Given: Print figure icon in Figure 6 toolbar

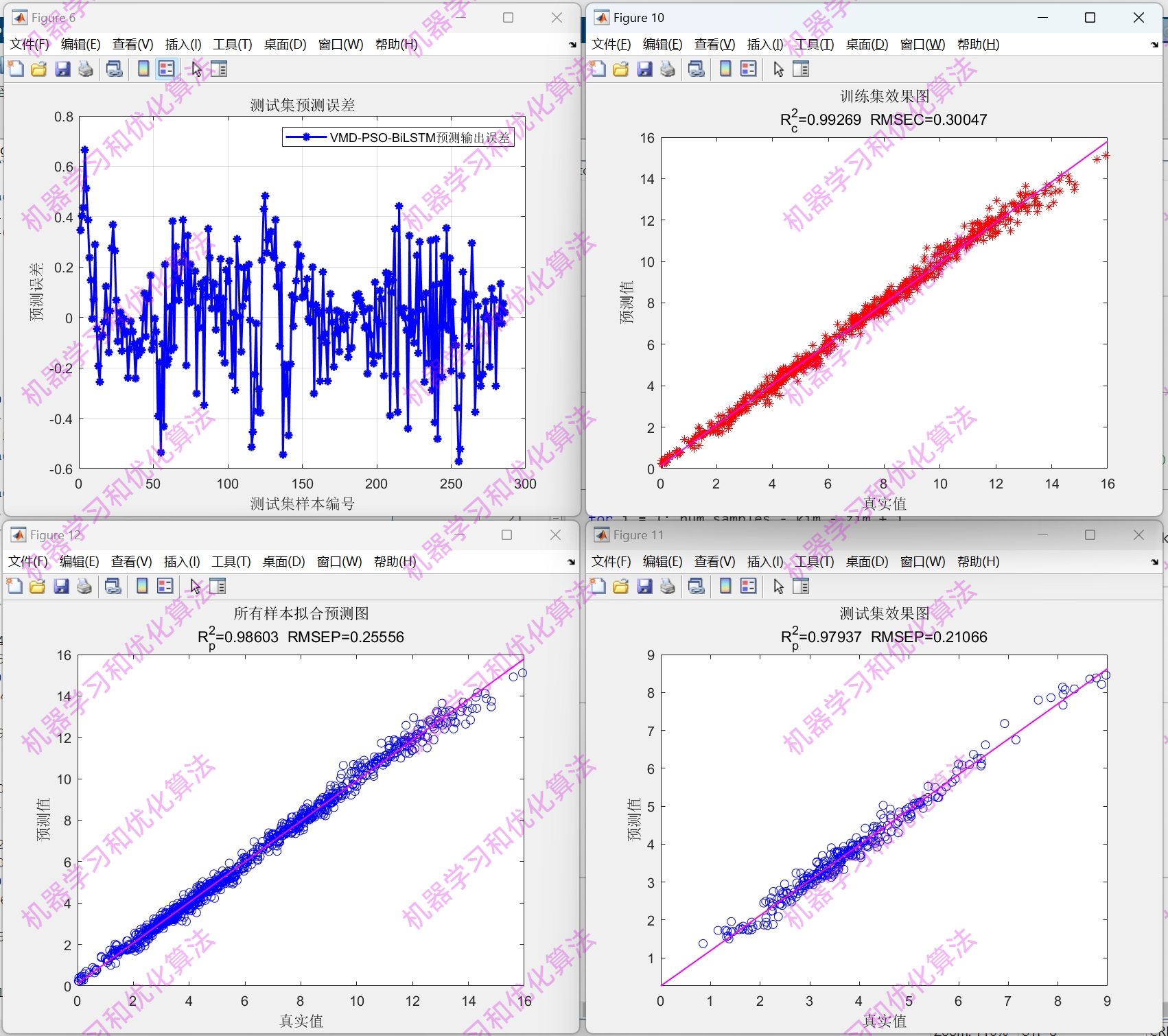Looking at the screenshot, I should click(x=86, y=69).
